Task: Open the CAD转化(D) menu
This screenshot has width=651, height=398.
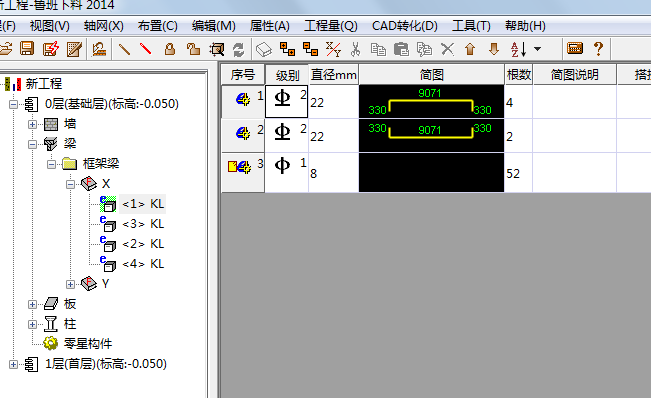Action: [x=405, y=26]
